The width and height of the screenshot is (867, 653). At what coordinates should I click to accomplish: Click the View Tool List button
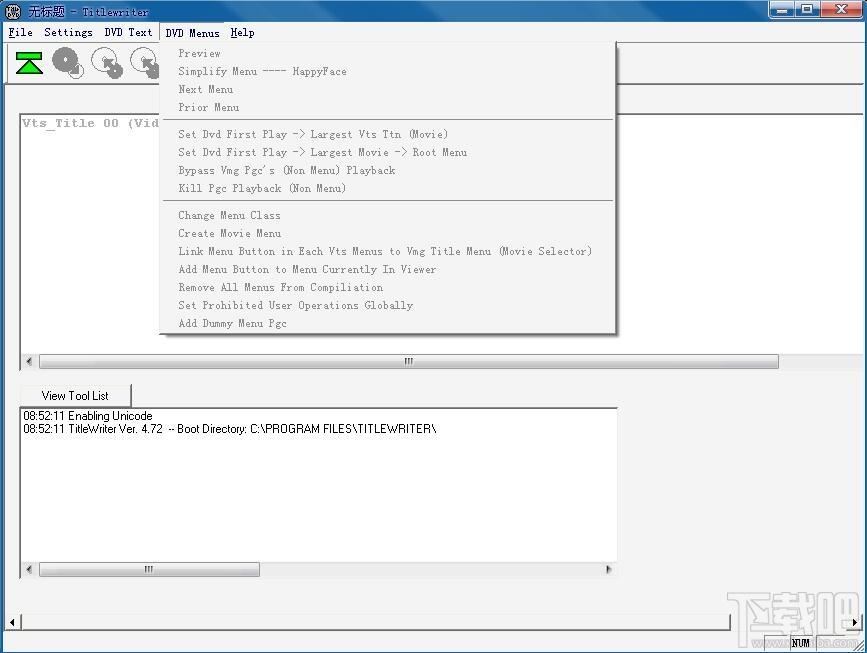[x=75, y=396]
